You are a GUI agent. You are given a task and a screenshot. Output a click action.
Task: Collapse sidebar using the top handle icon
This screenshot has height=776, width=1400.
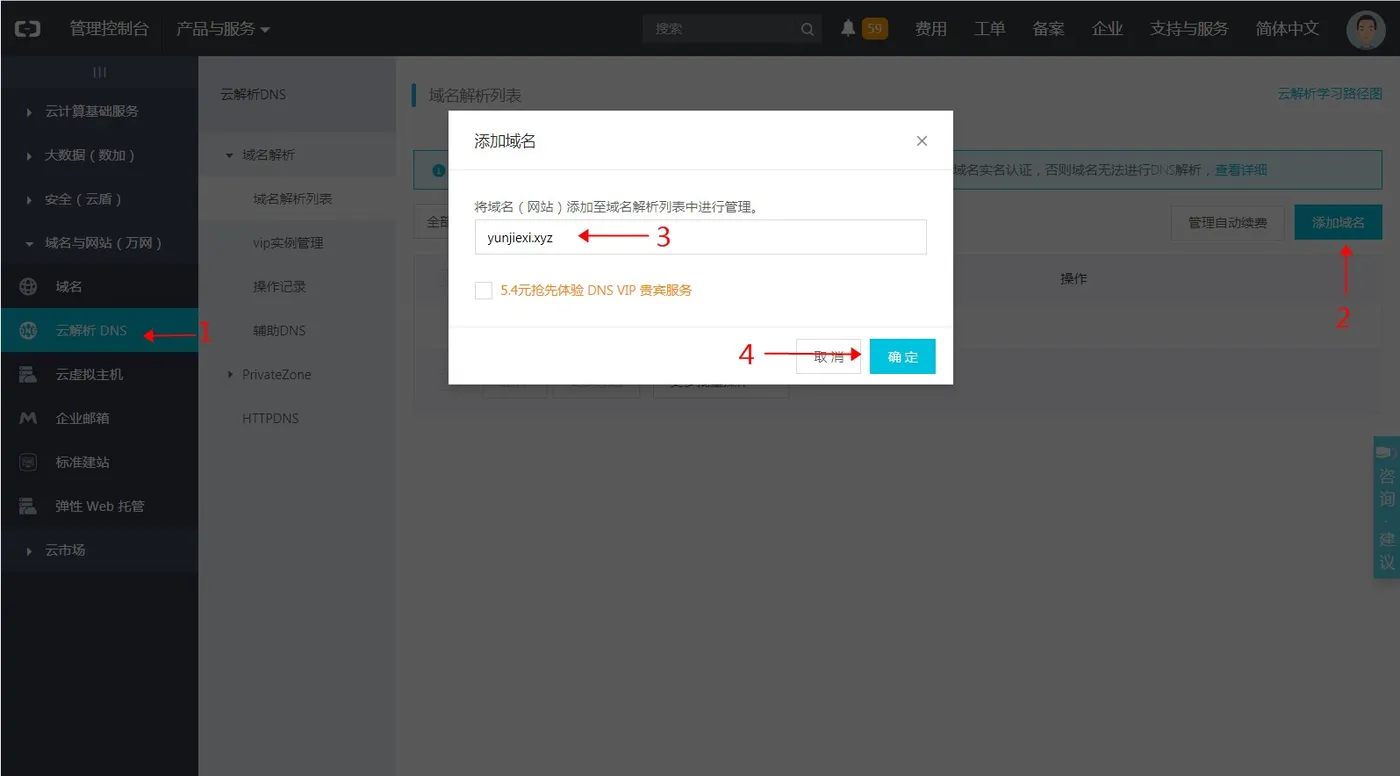point(99,72)
